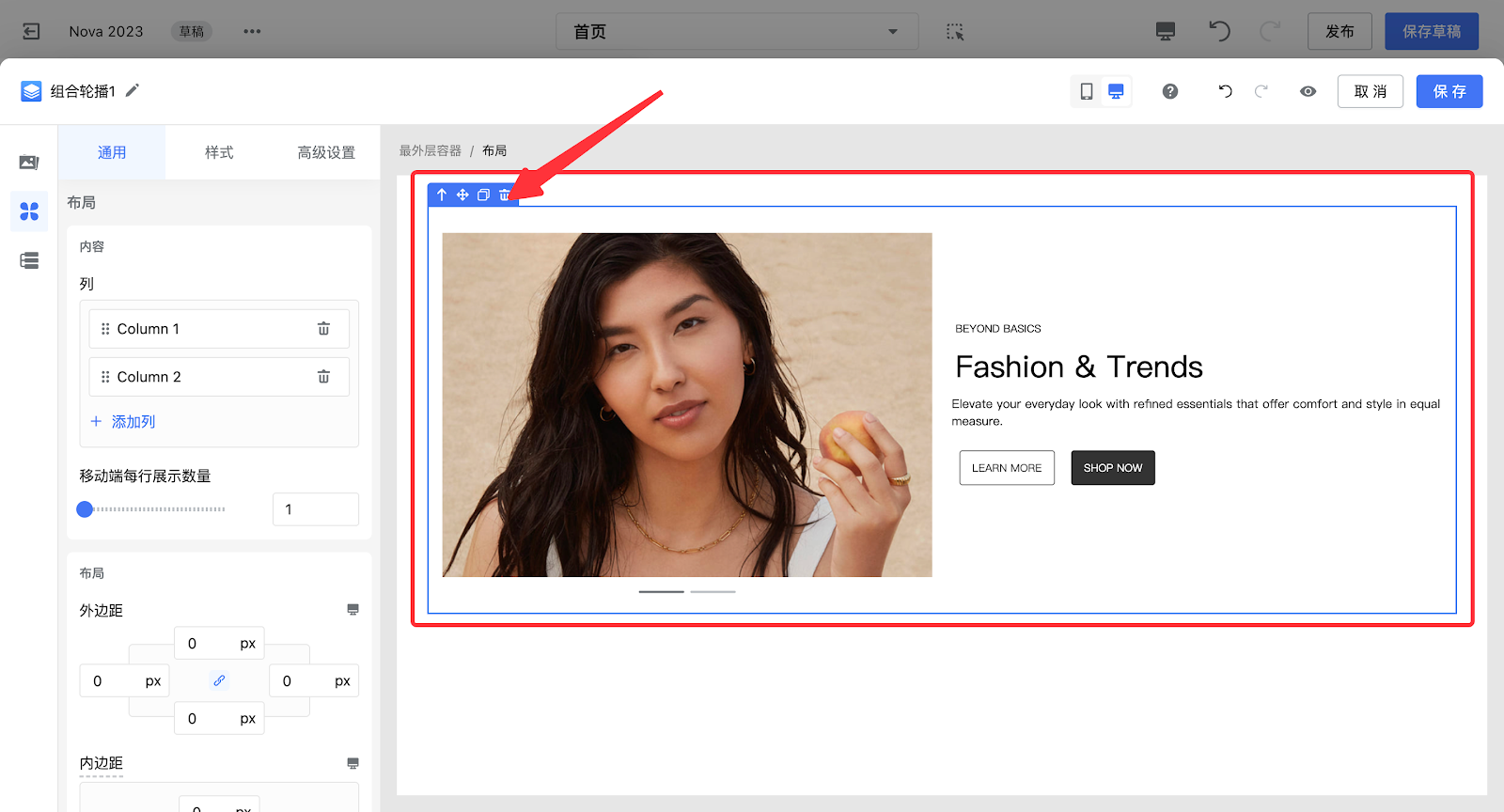Delete Column 1 with its trash icon
Screen dimensions: 1504x812
[x=323, y=329]
